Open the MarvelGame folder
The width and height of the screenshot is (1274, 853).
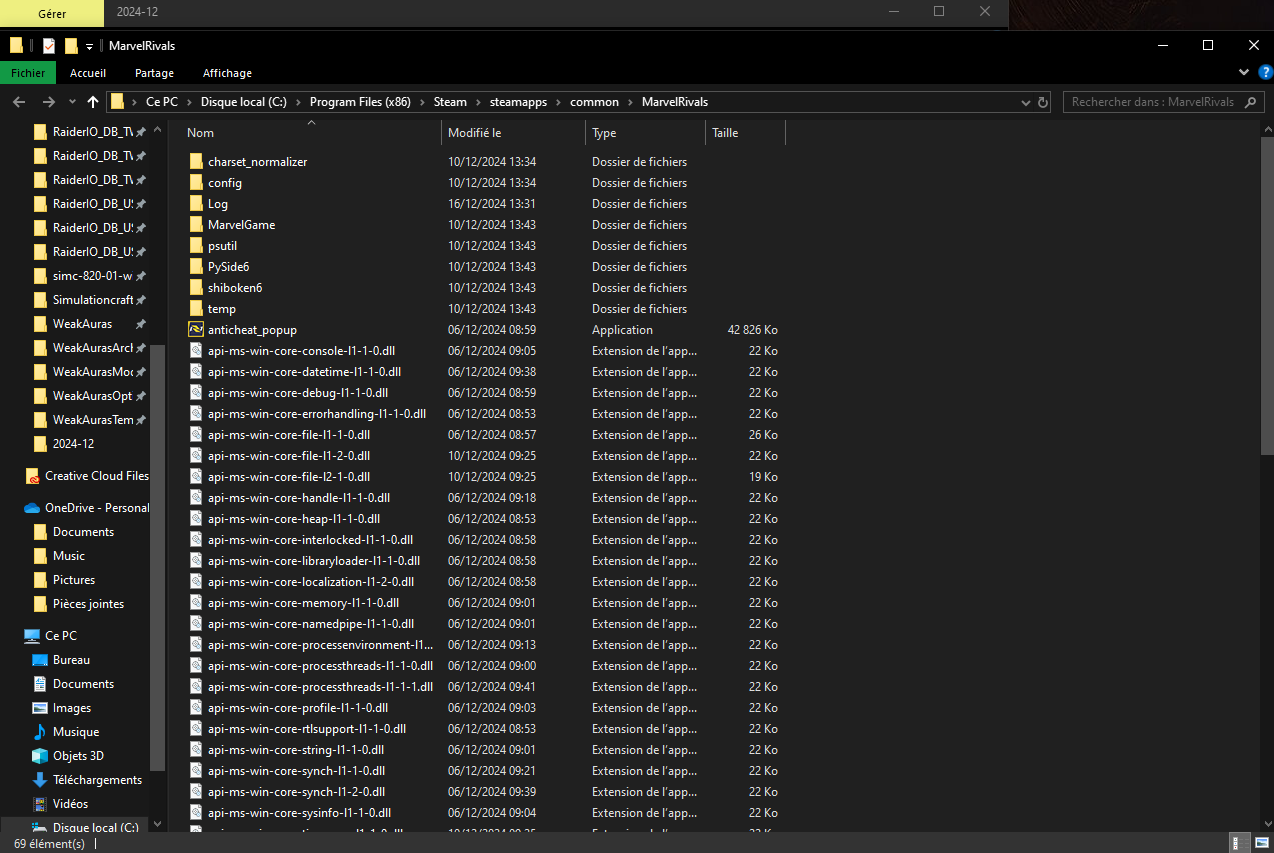[x=241, y=225]
